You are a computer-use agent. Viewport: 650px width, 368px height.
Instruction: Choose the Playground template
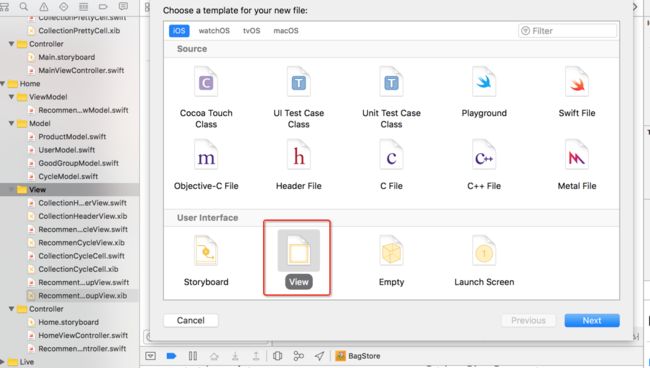484,92
